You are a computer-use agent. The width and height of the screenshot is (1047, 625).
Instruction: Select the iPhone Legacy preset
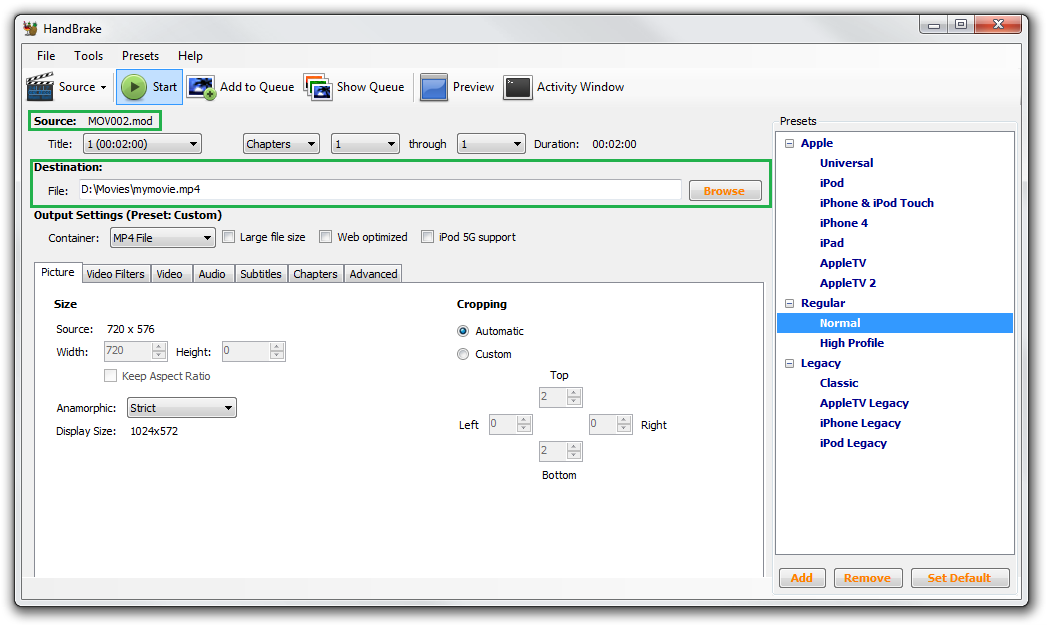(x=860, y=423)
